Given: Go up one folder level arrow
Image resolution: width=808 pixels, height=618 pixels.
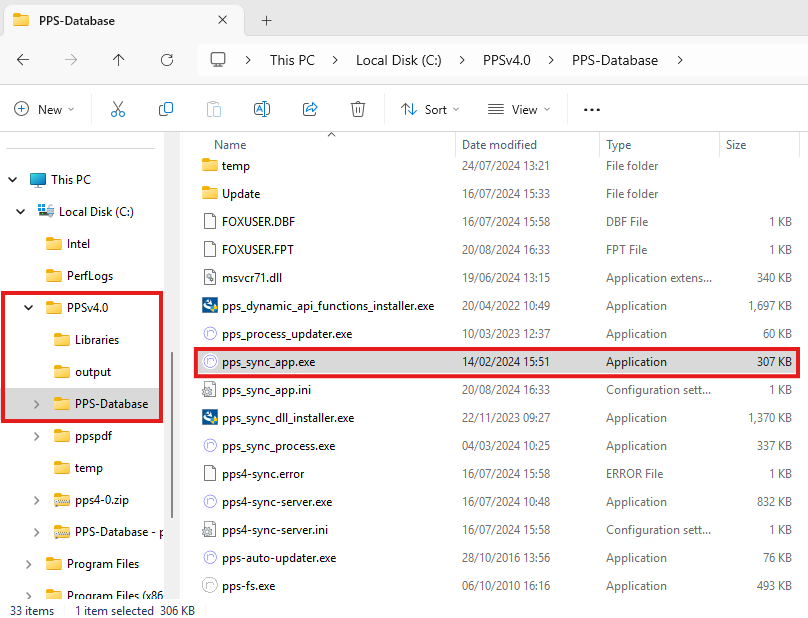Looking at the screenshot, I should (119, 60).
